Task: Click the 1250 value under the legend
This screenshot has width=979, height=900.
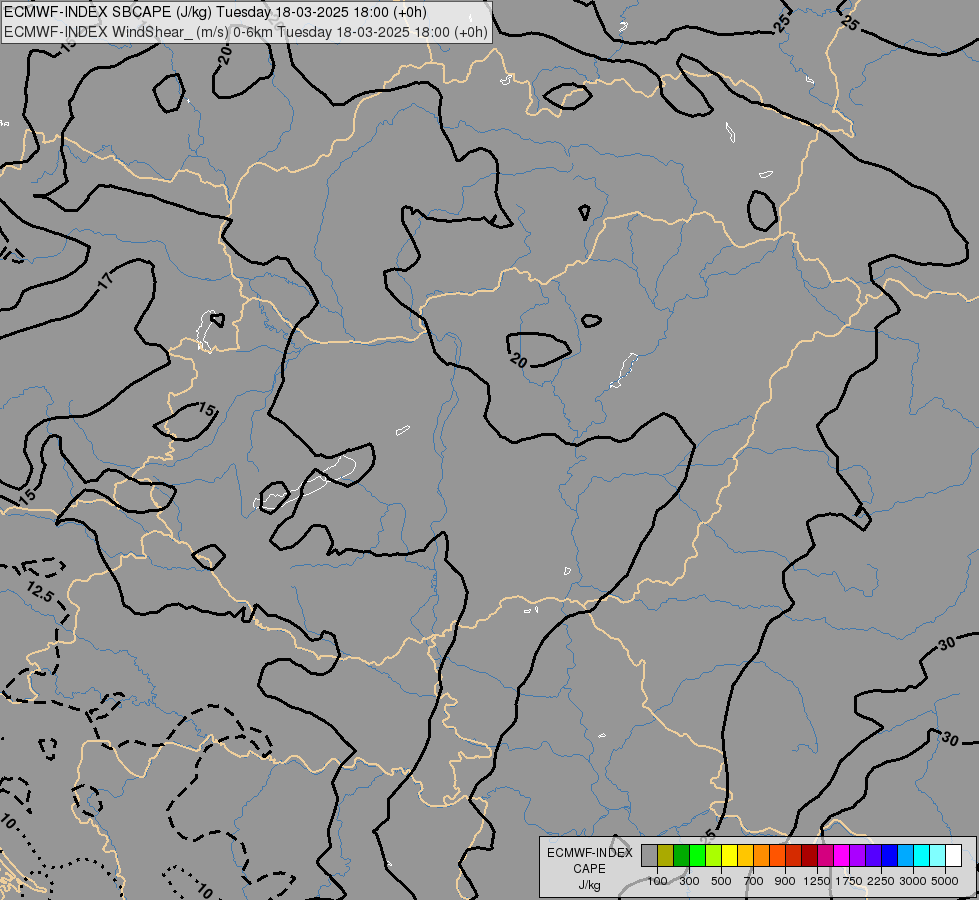Action: tap(817, 881)
